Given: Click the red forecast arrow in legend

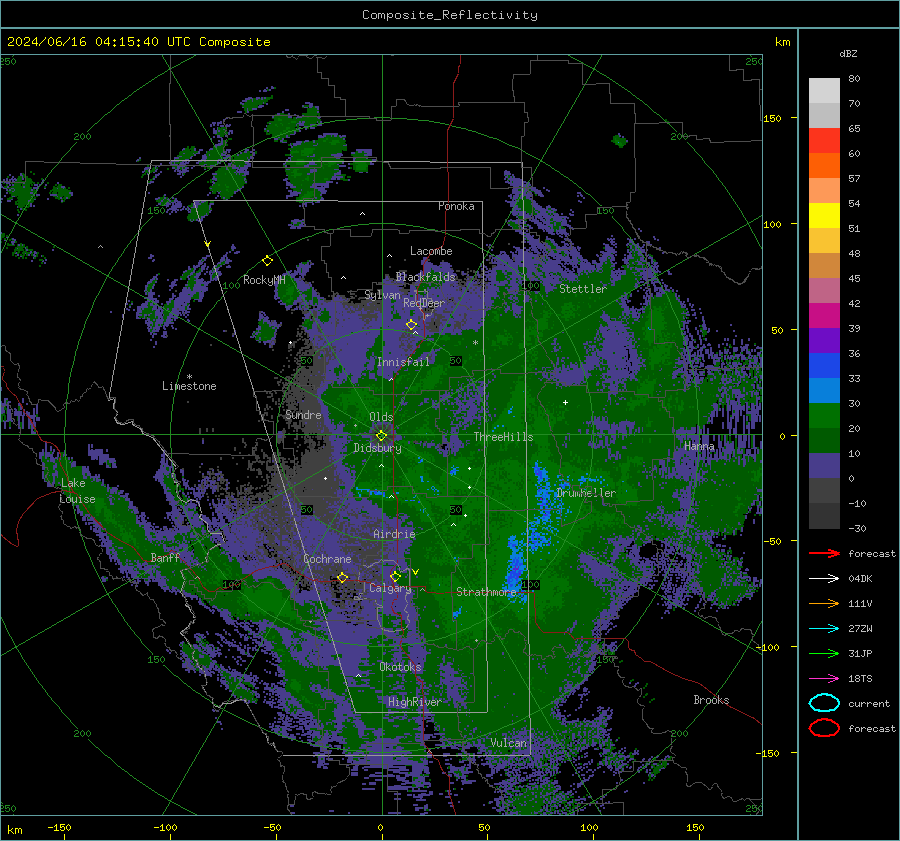Looking at the screenshot, I should (x=824, y=553).
